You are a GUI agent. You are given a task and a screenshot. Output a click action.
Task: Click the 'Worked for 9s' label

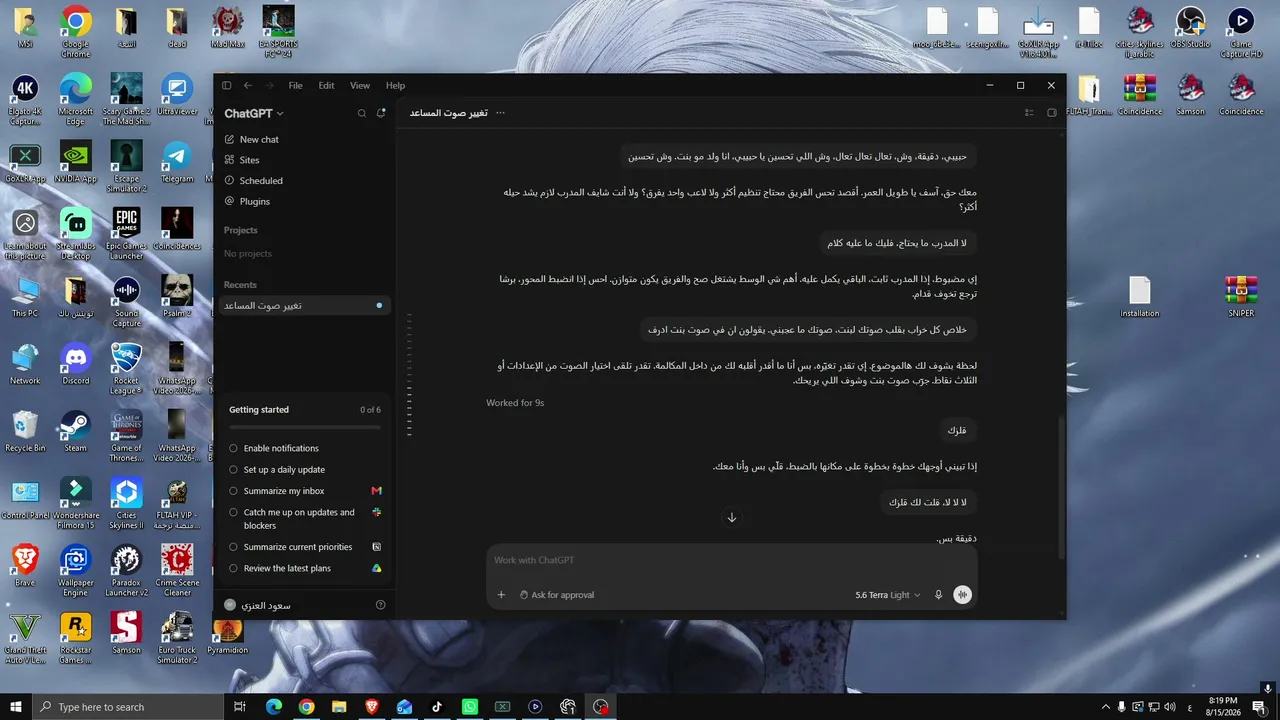515,403
